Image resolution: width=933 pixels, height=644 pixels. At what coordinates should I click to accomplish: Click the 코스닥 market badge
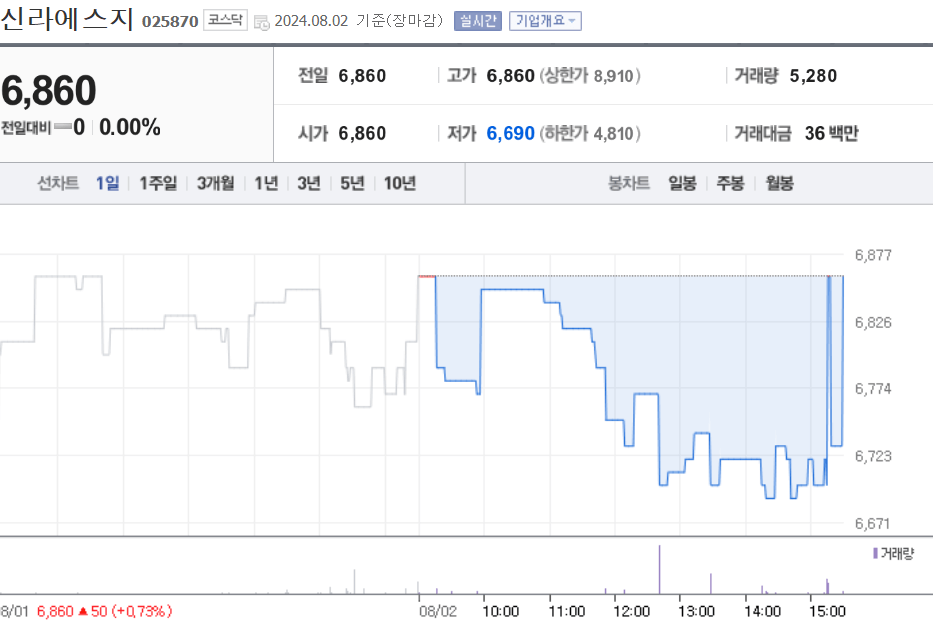point(225,17)
